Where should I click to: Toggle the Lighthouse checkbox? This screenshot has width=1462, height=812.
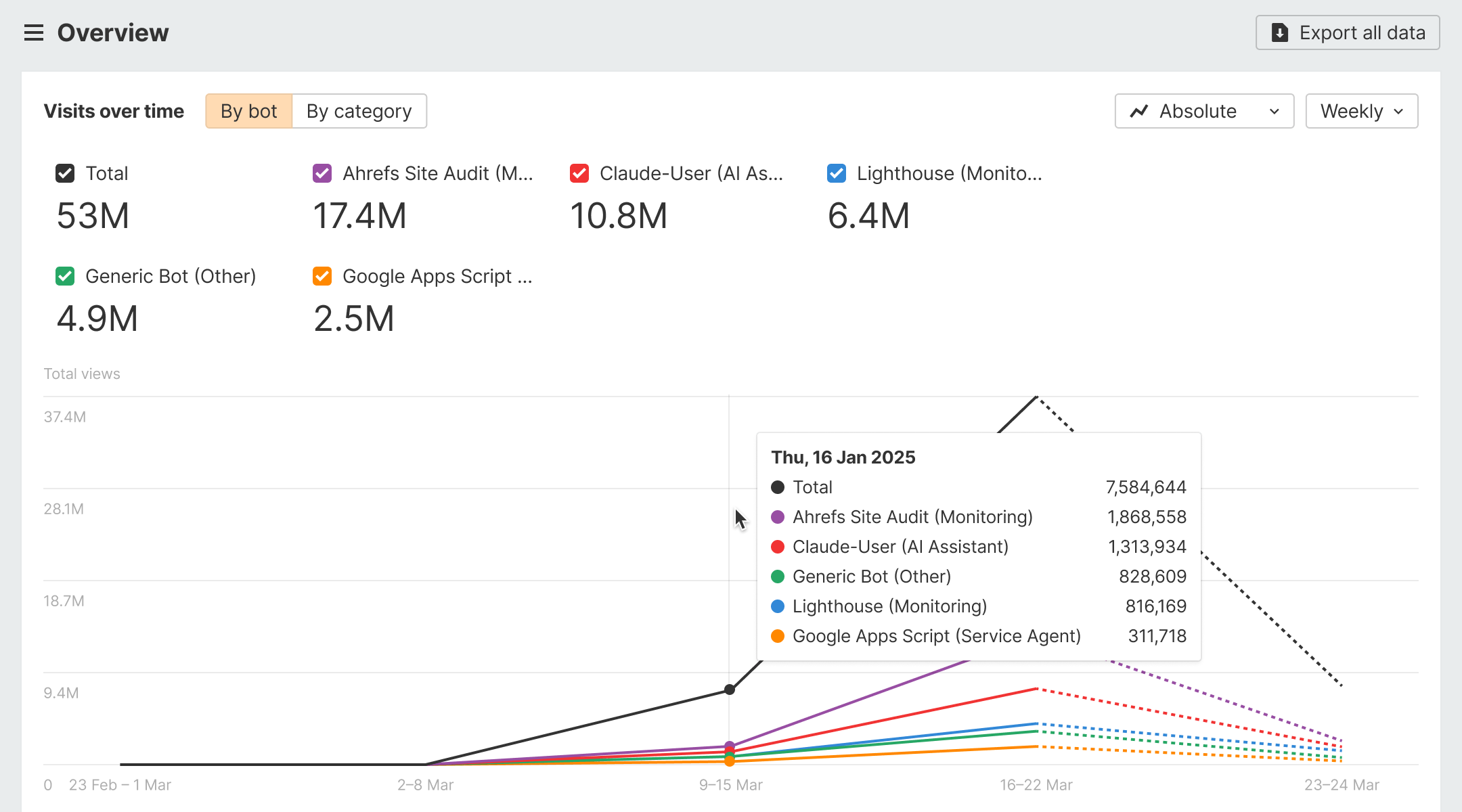pyautogui.click(x=837, y=173)
